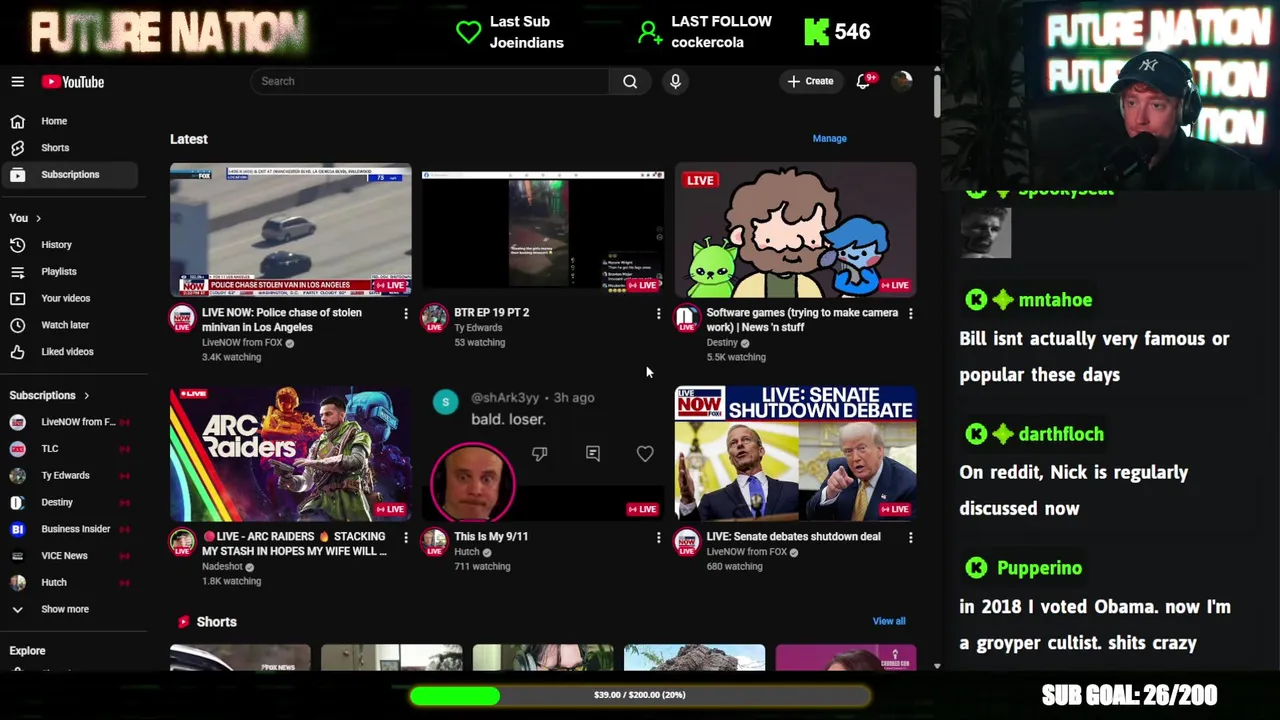Screen dimensions: 1280x720
Task: Click the Manage link
Action: click(x=829, y=139)
